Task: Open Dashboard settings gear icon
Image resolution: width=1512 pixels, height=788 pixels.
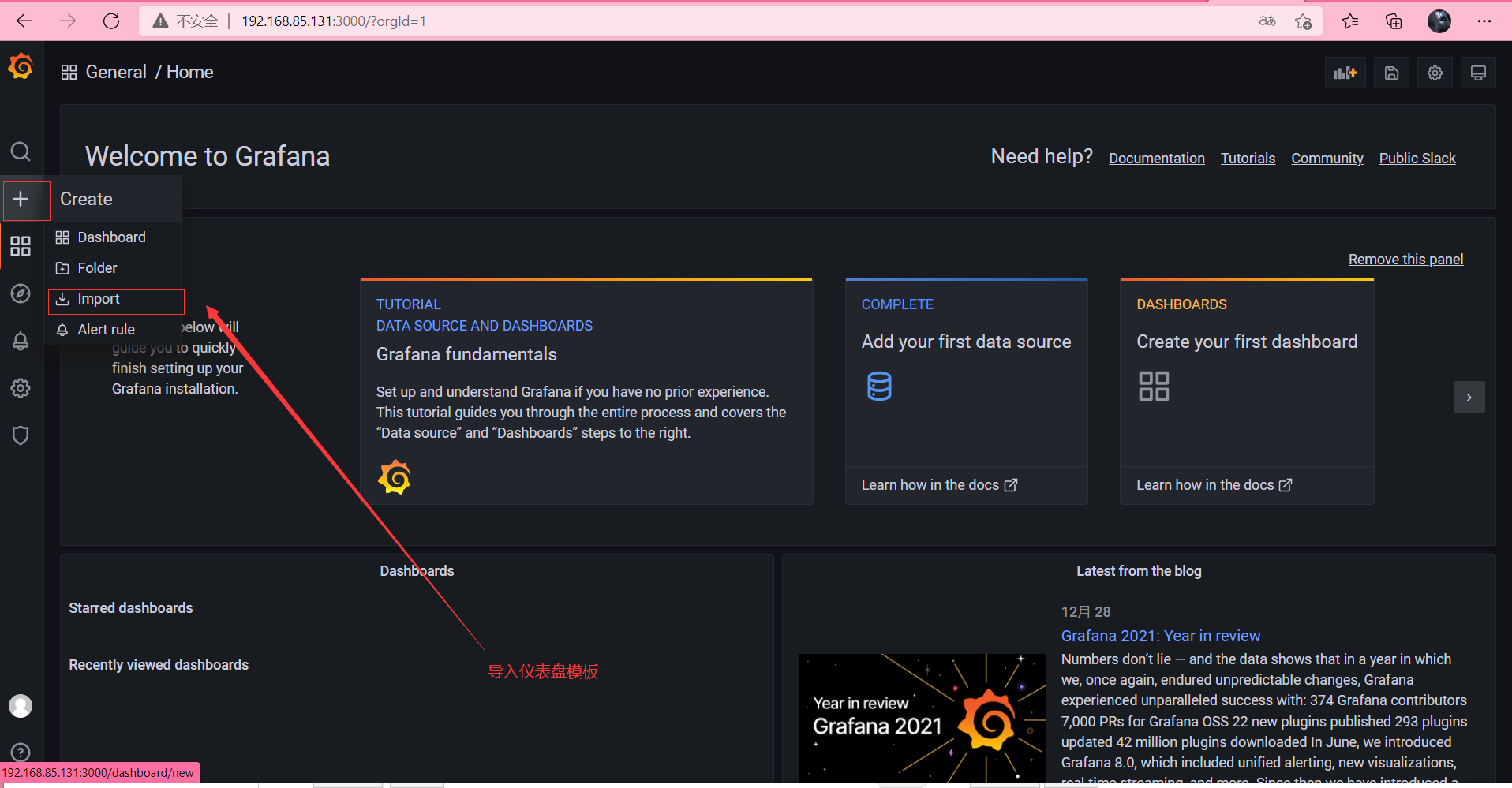Action: 1435,73
